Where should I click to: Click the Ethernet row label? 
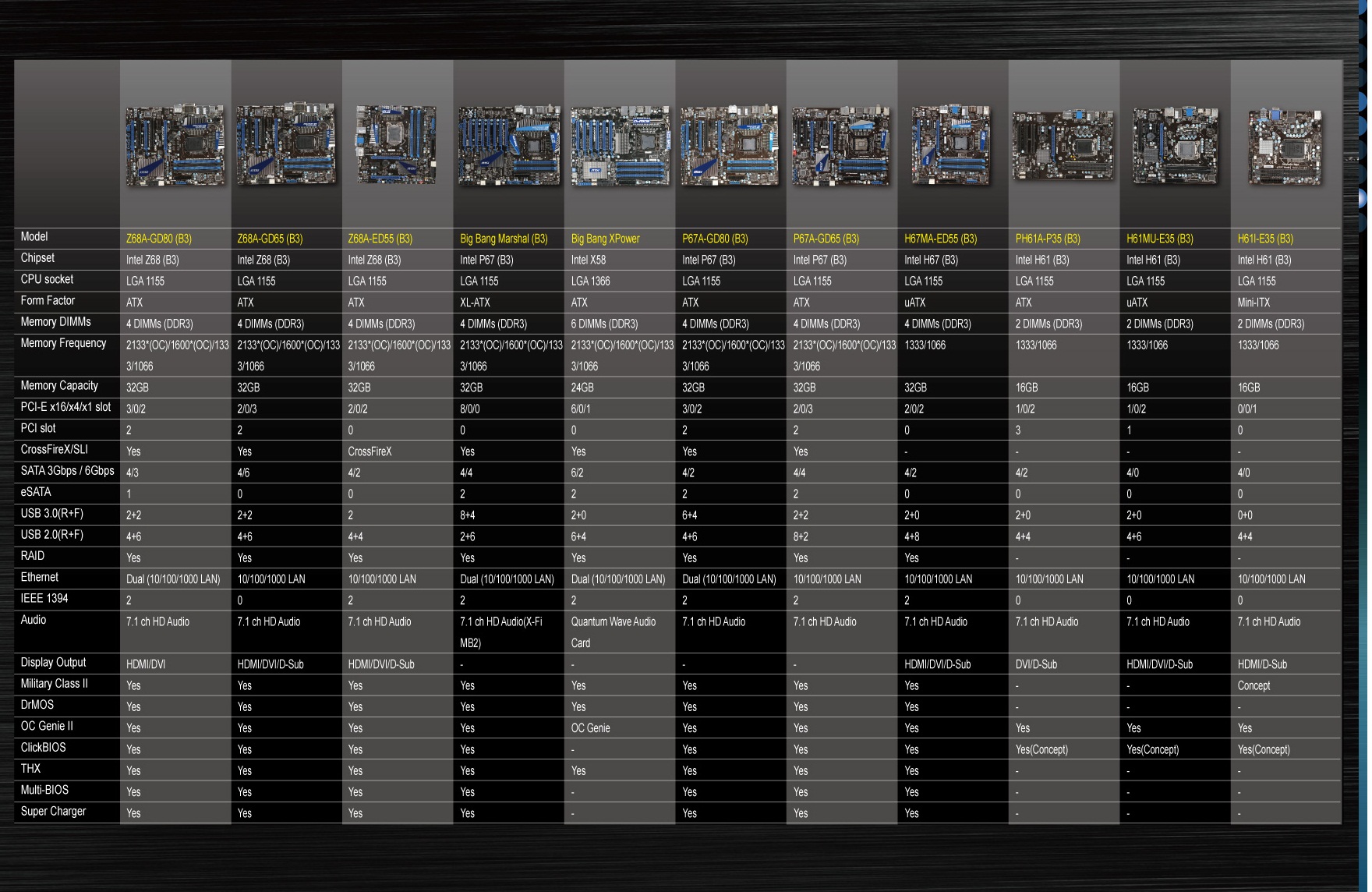pos(39,577)
